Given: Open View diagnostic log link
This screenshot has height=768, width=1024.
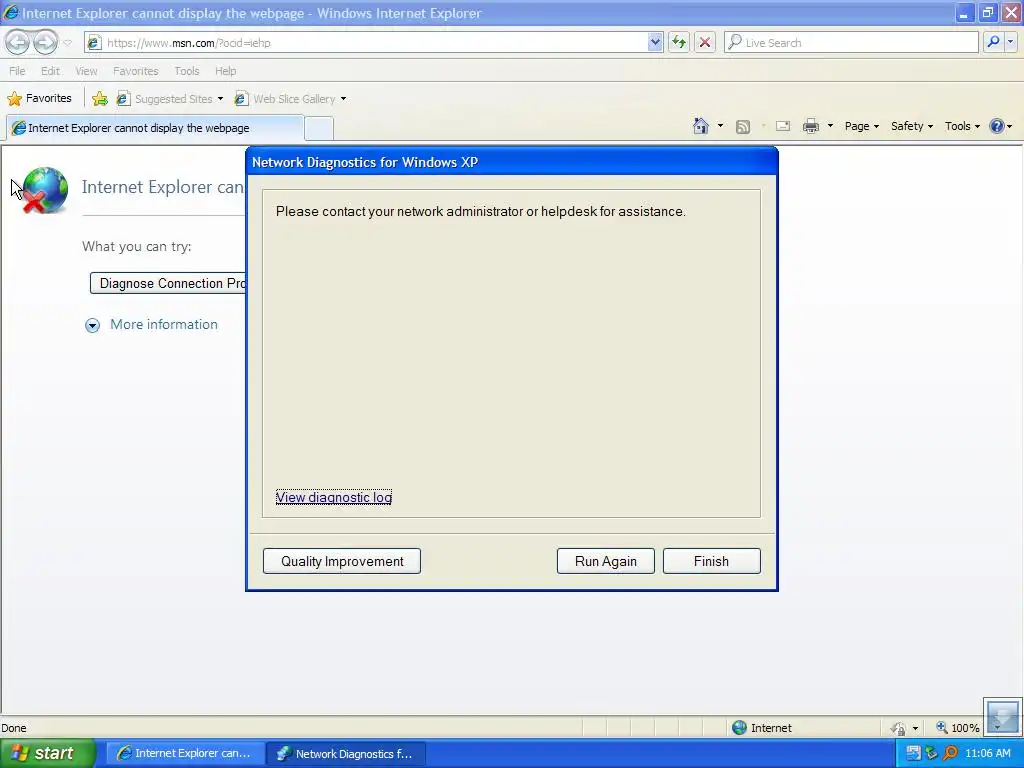Looking at the screenshot, I should [334, 498].
